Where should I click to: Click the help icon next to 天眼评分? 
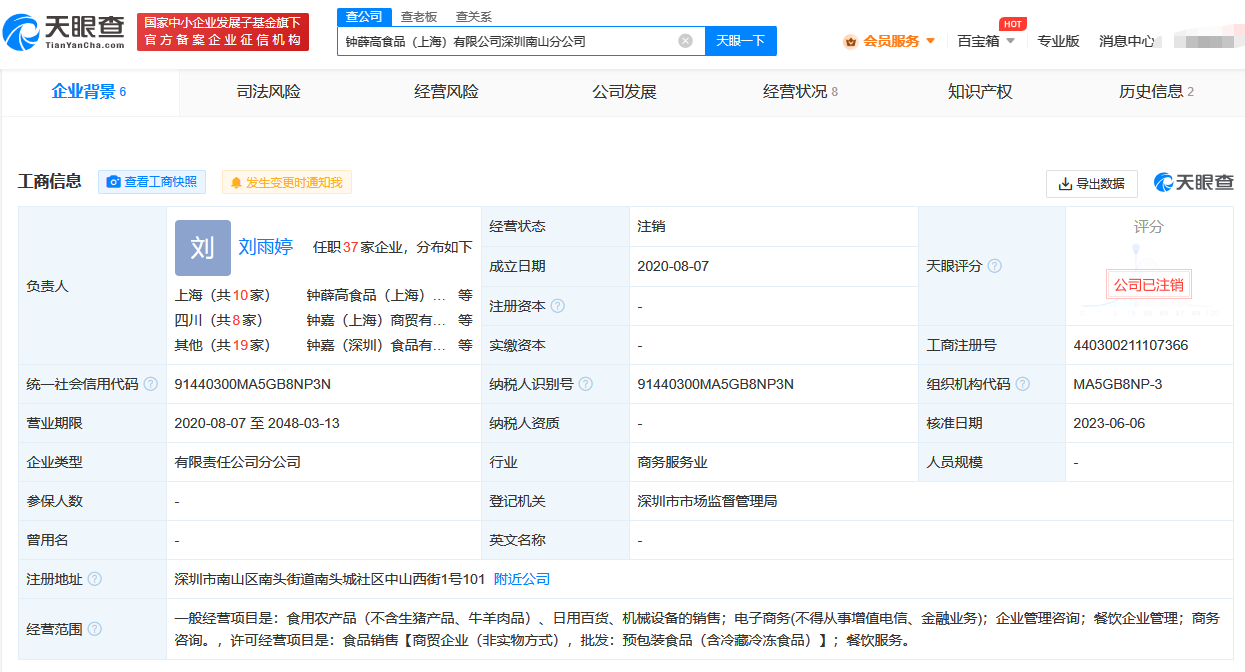click(x=994, y=266)
